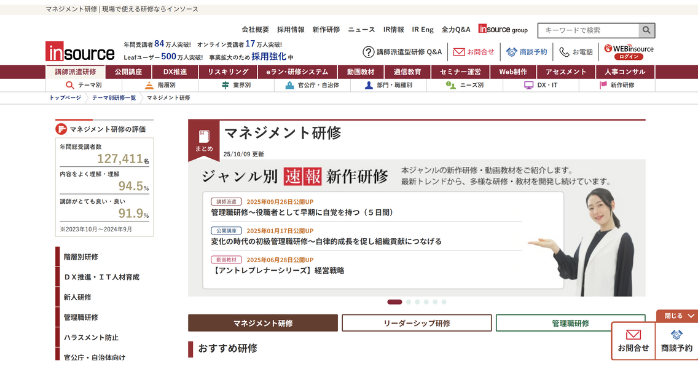Screen dimensions: 698x365
Task: Click the people icon for ニーズ別
Action: tap(450, 85)
